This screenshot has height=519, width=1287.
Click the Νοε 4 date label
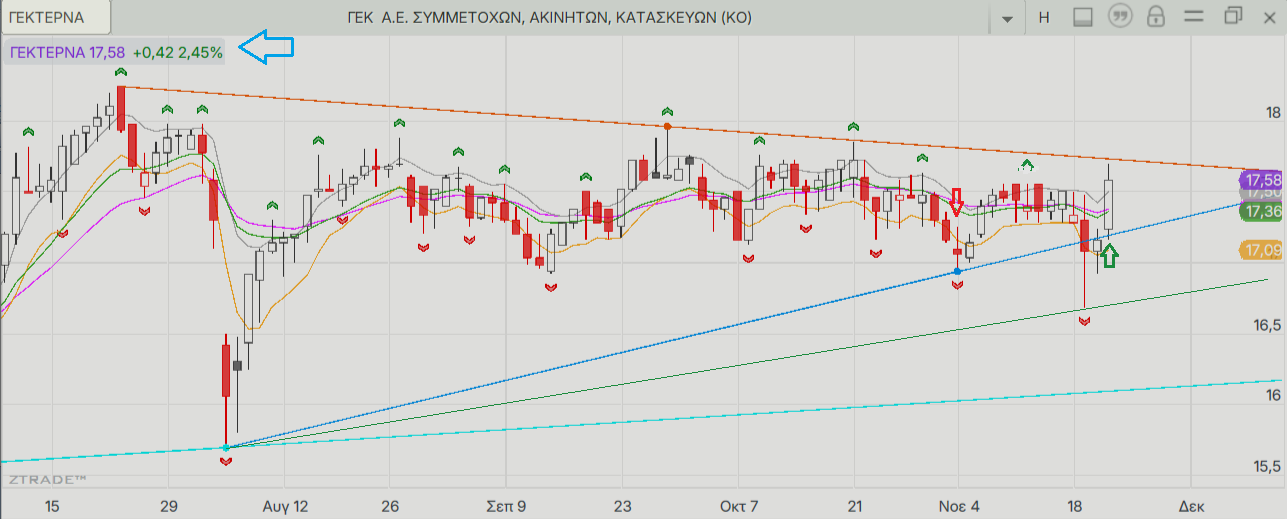(958, 505)
